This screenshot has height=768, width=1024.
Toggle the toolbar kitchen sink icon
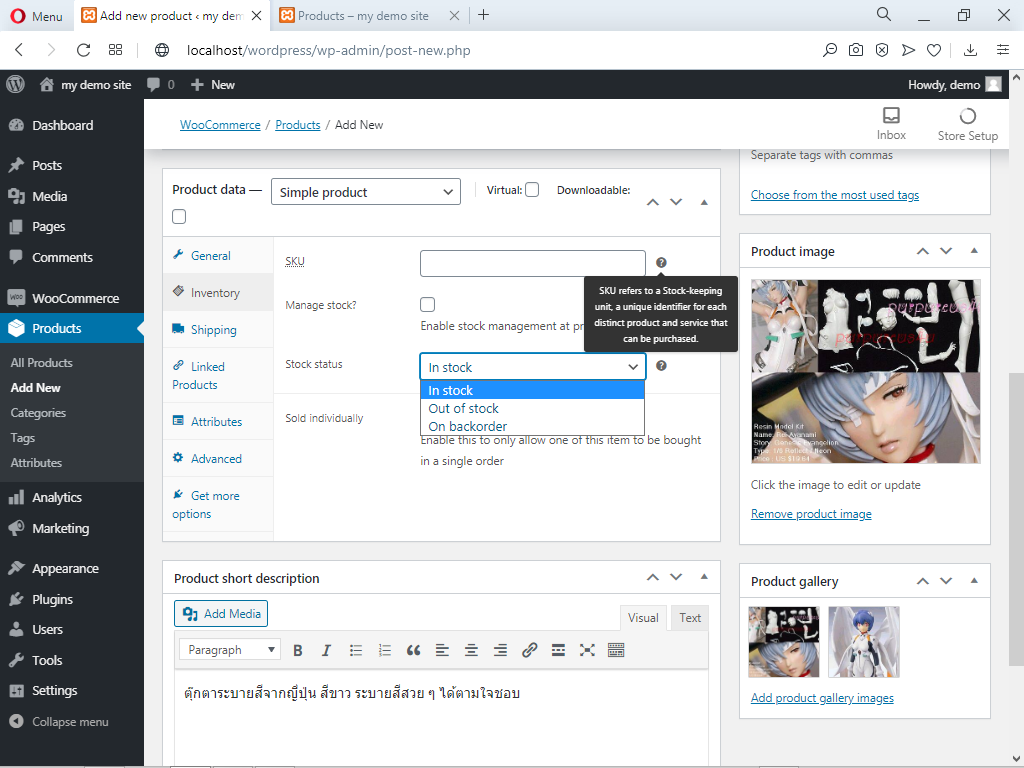pos(616,650)
